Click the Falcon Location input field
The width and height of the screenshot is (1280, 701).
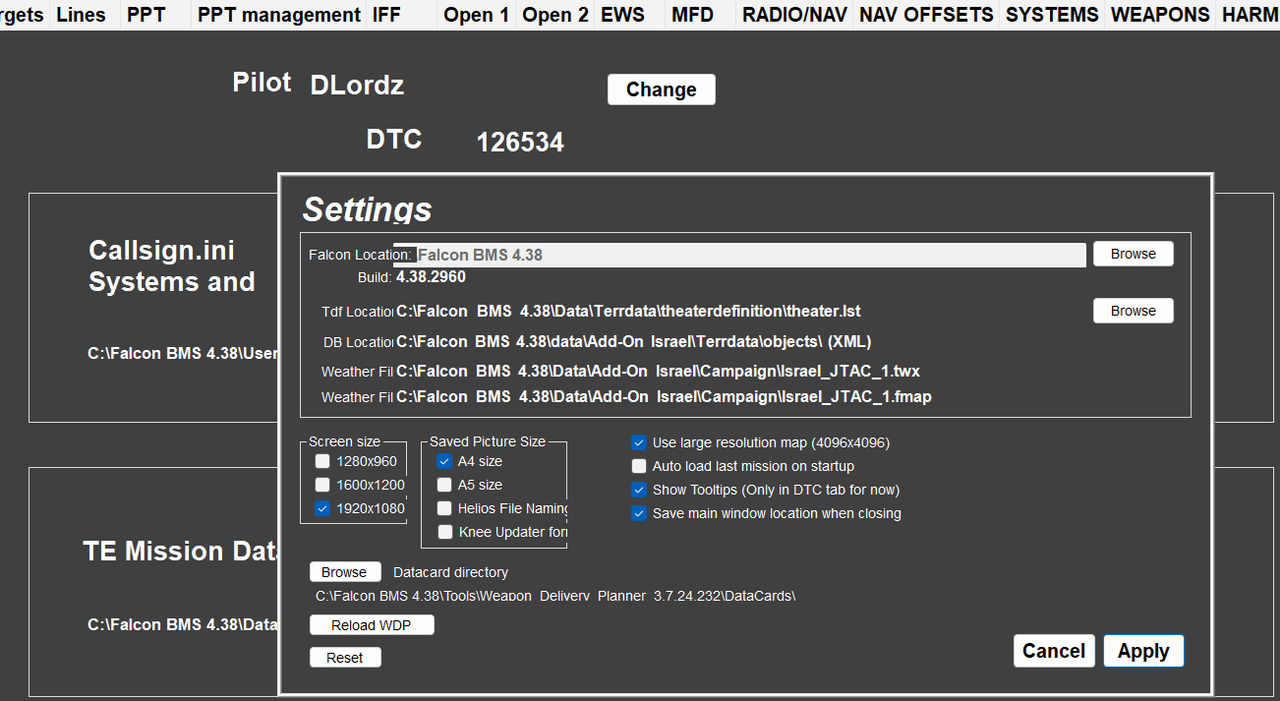(x=739, y=255)
